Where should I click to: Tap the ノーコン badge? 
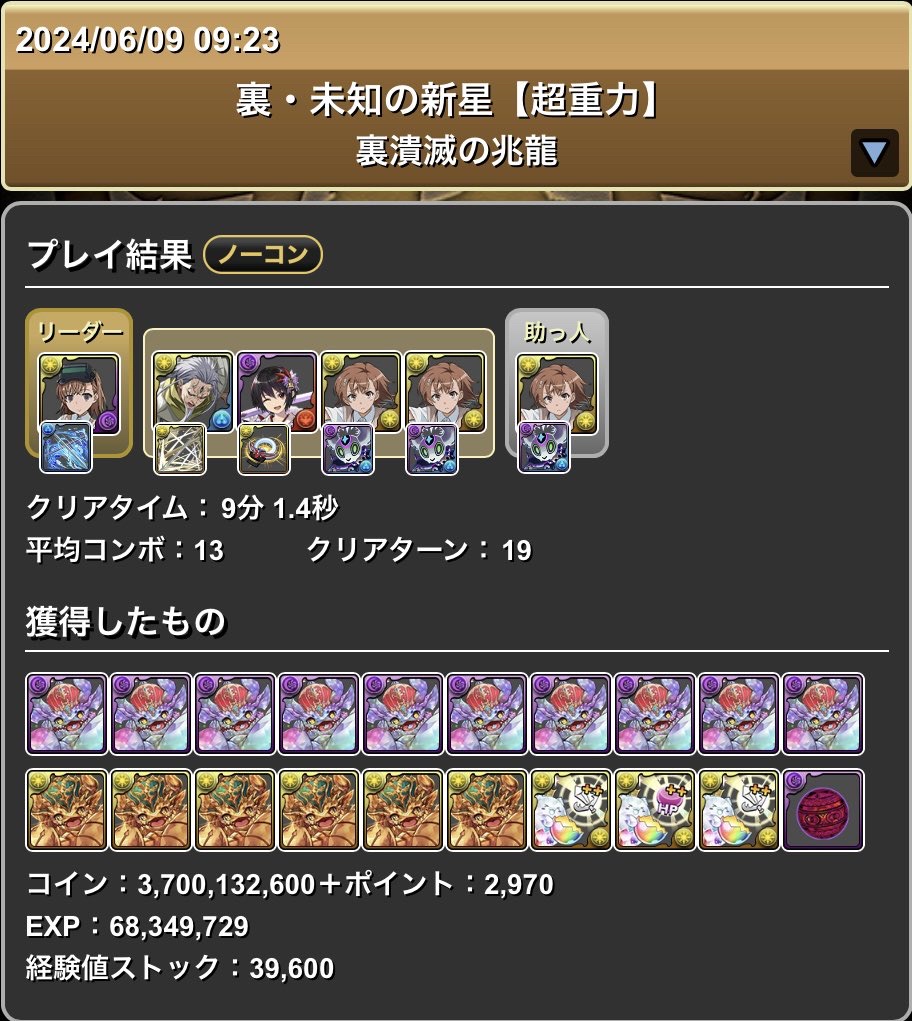263,254
